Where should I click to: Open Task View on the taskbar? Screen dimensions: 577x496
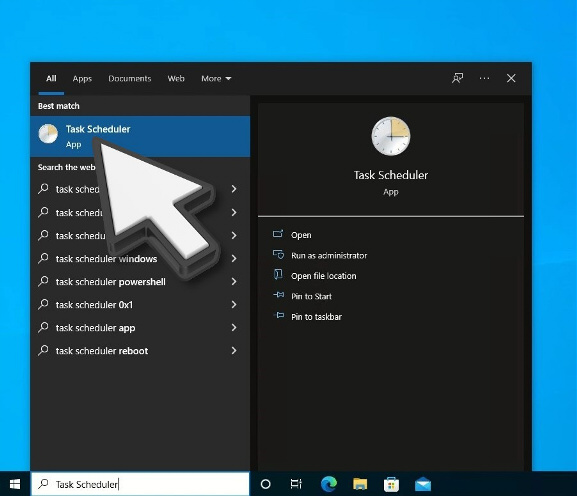click(296, 484)
